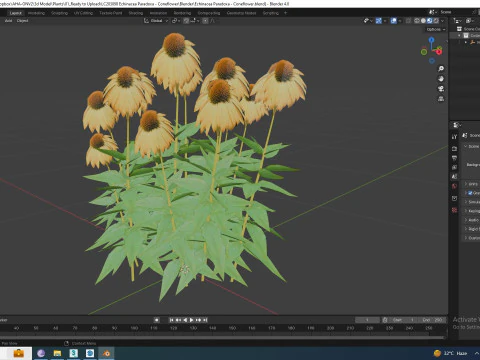Open the Texture Paint workspace tab
Image resolution: width=480 pixels, height=360 pixels.
pyautogui.click(x=111, y=13)
